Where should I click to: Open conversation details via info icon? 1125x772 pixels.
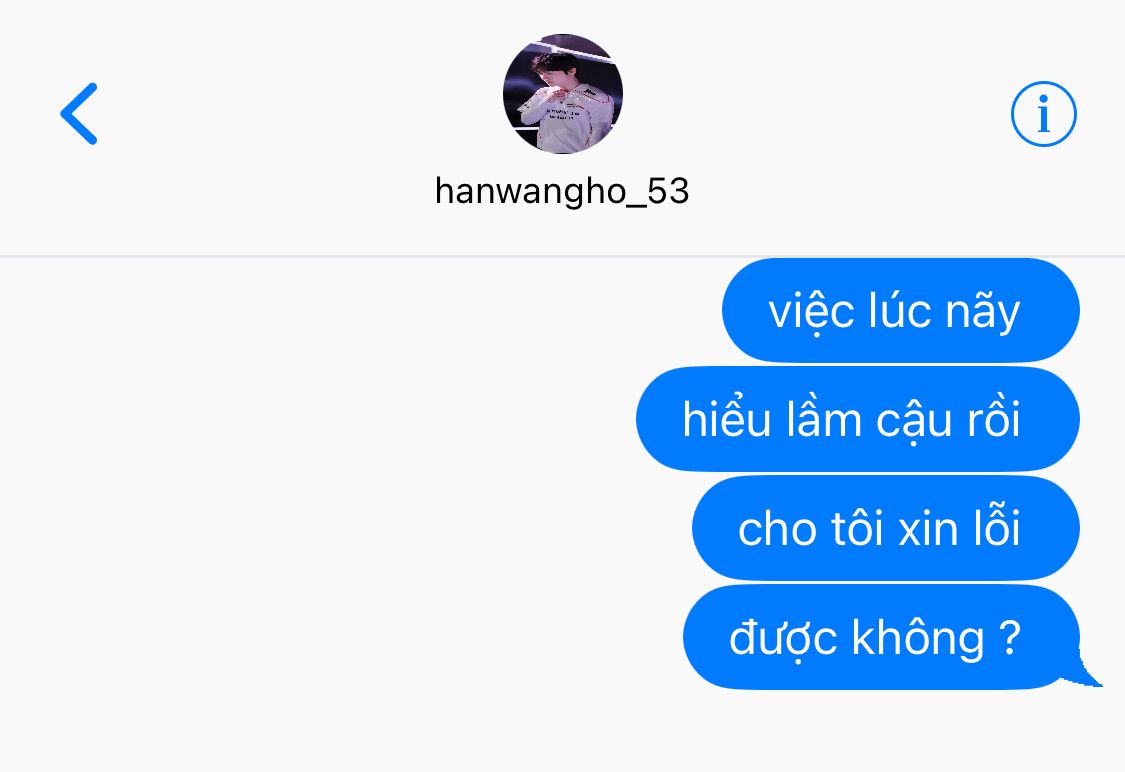tap(1043, 114)
